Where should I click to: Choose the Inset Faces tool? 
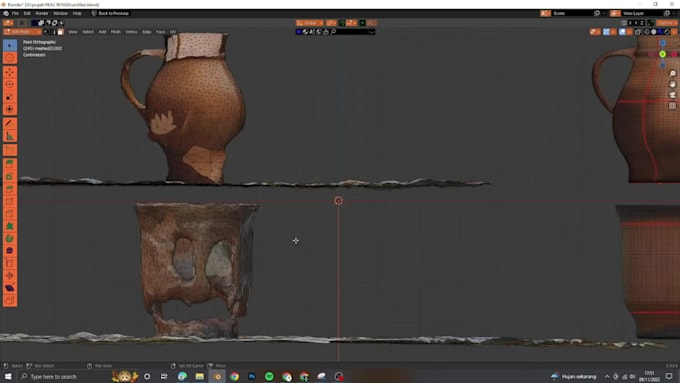pyautogui.click(x=10, y=177)
